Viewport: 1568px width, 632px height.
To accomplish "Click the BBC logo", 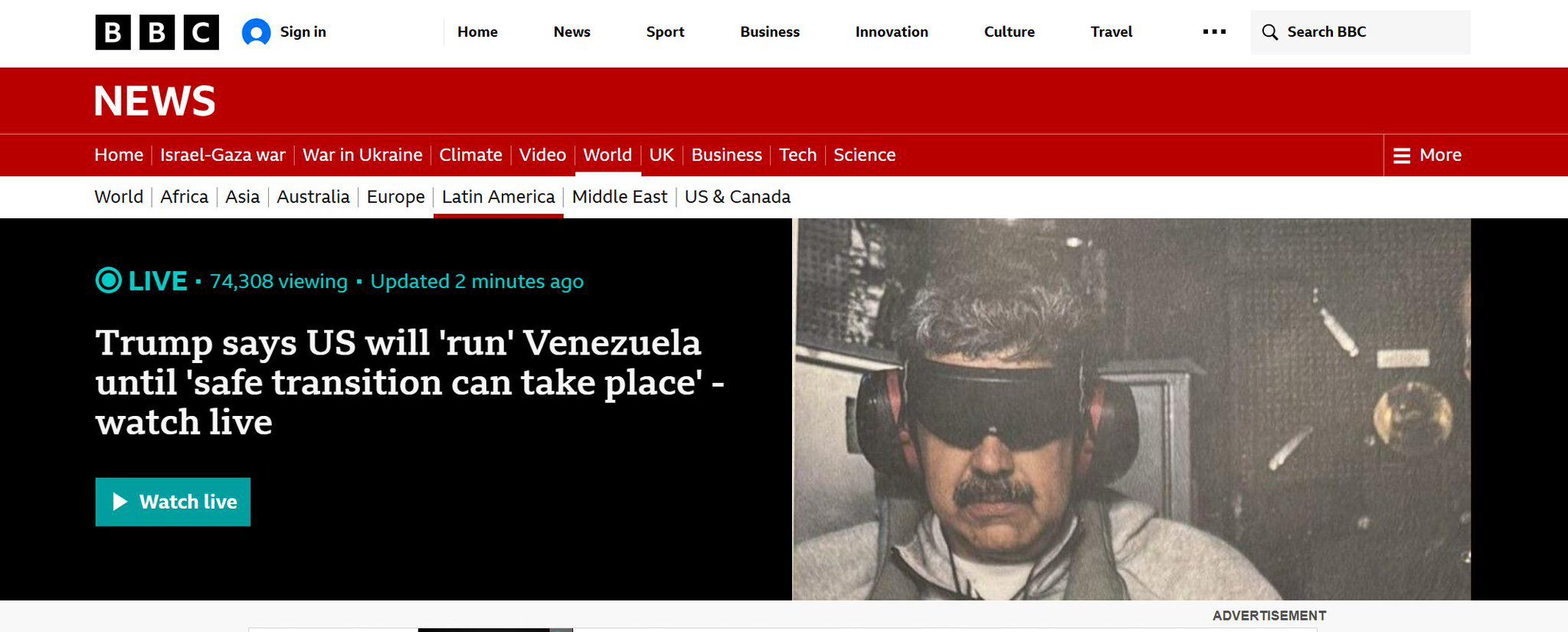I will (157, 32).
